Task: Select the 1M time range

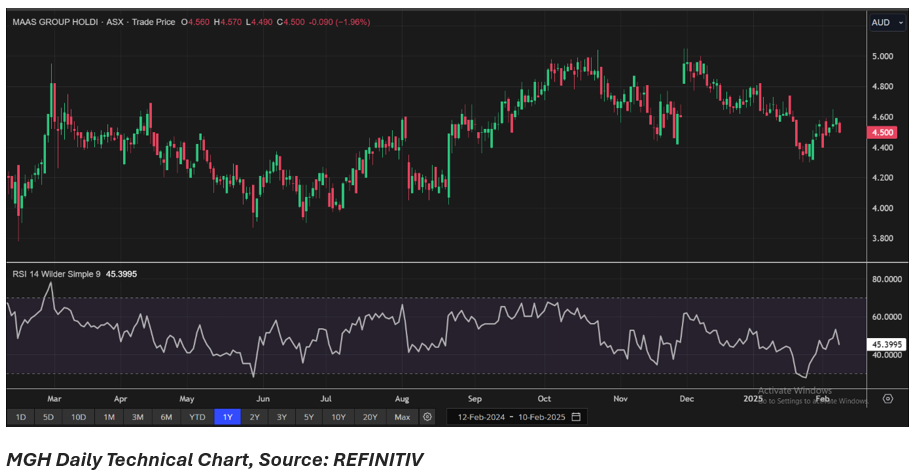Action: point(109,417)
